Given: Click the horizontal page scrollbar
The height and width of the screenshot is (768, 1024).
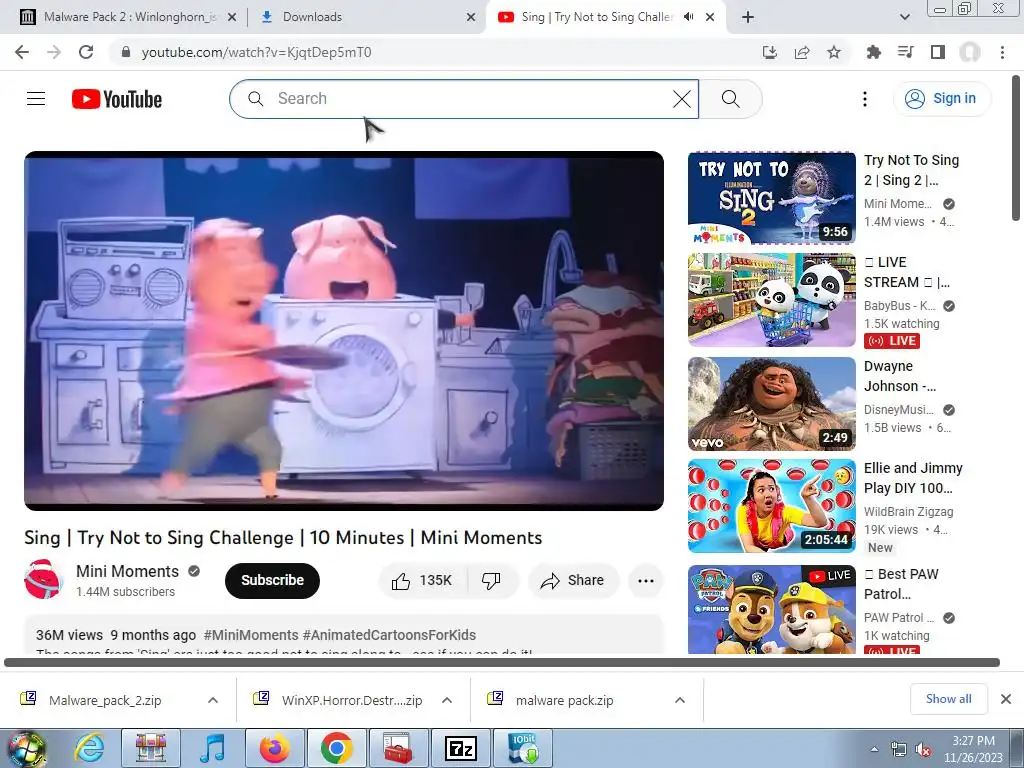Looking at the screenshot, I should 502,662.
